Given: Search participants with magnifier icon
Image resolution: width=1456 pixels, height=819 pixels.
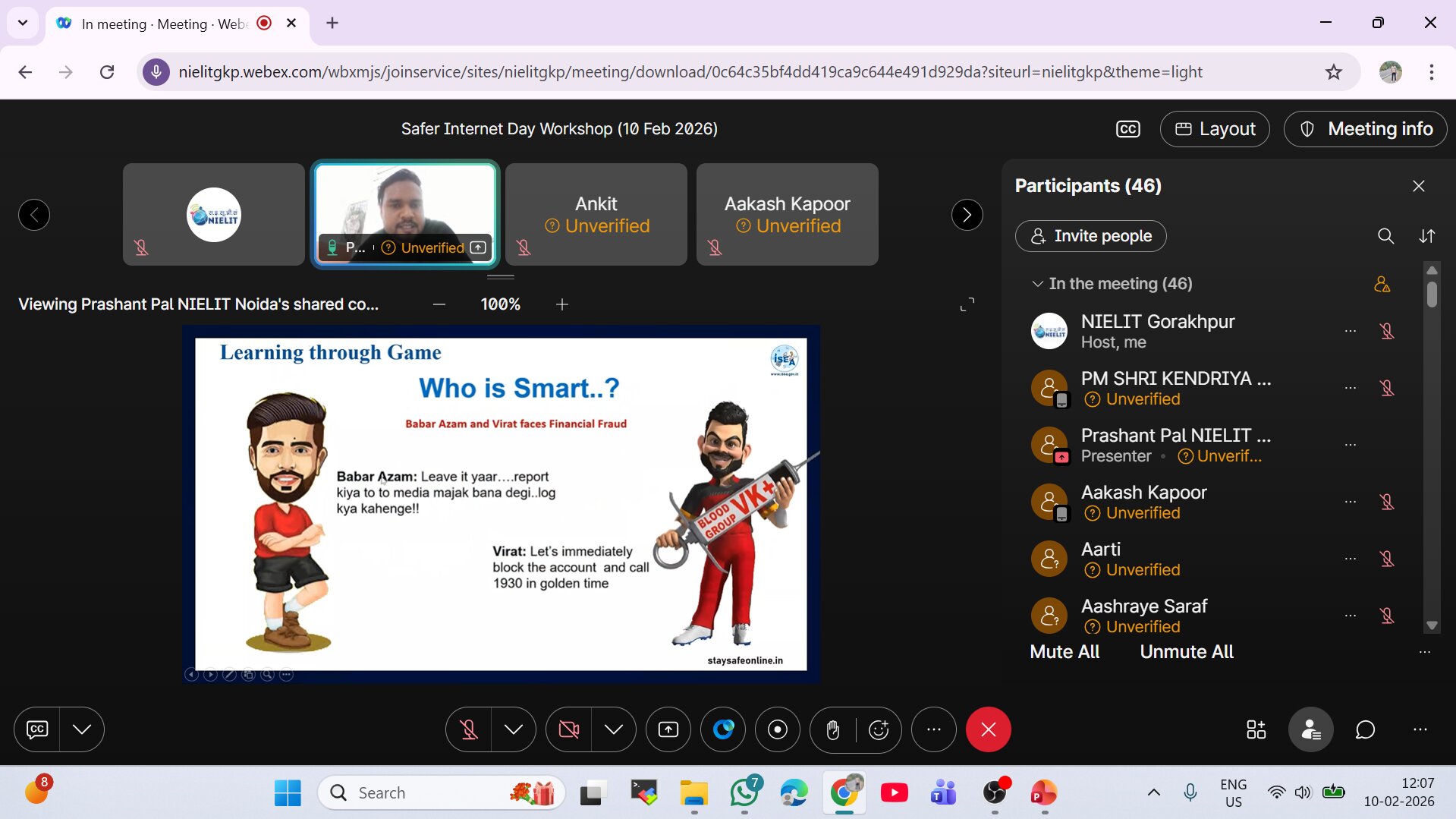Looking at the screenshot, I should click(x=1385, y=236).
